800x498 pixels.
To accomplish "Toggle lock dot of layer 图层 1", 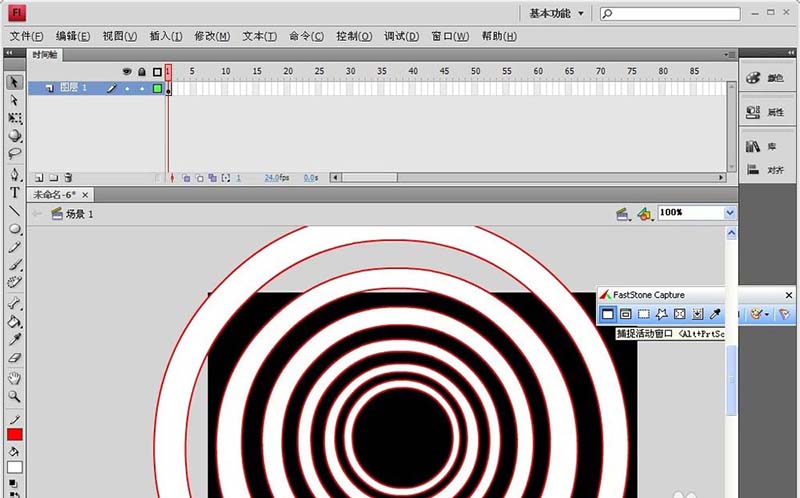I will [x=142, y=89].
